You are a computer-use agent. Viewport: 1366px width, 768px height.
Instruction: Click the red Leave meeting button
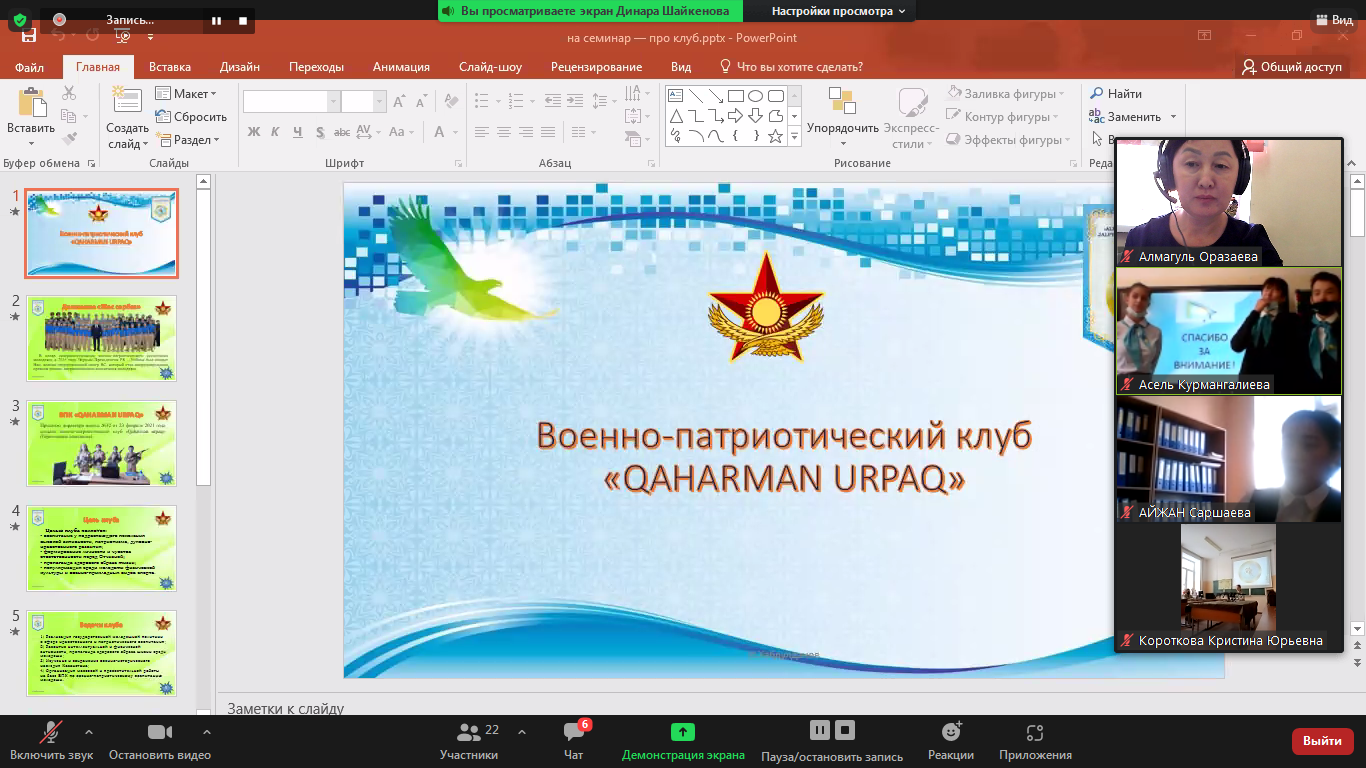coord(1322,741)
